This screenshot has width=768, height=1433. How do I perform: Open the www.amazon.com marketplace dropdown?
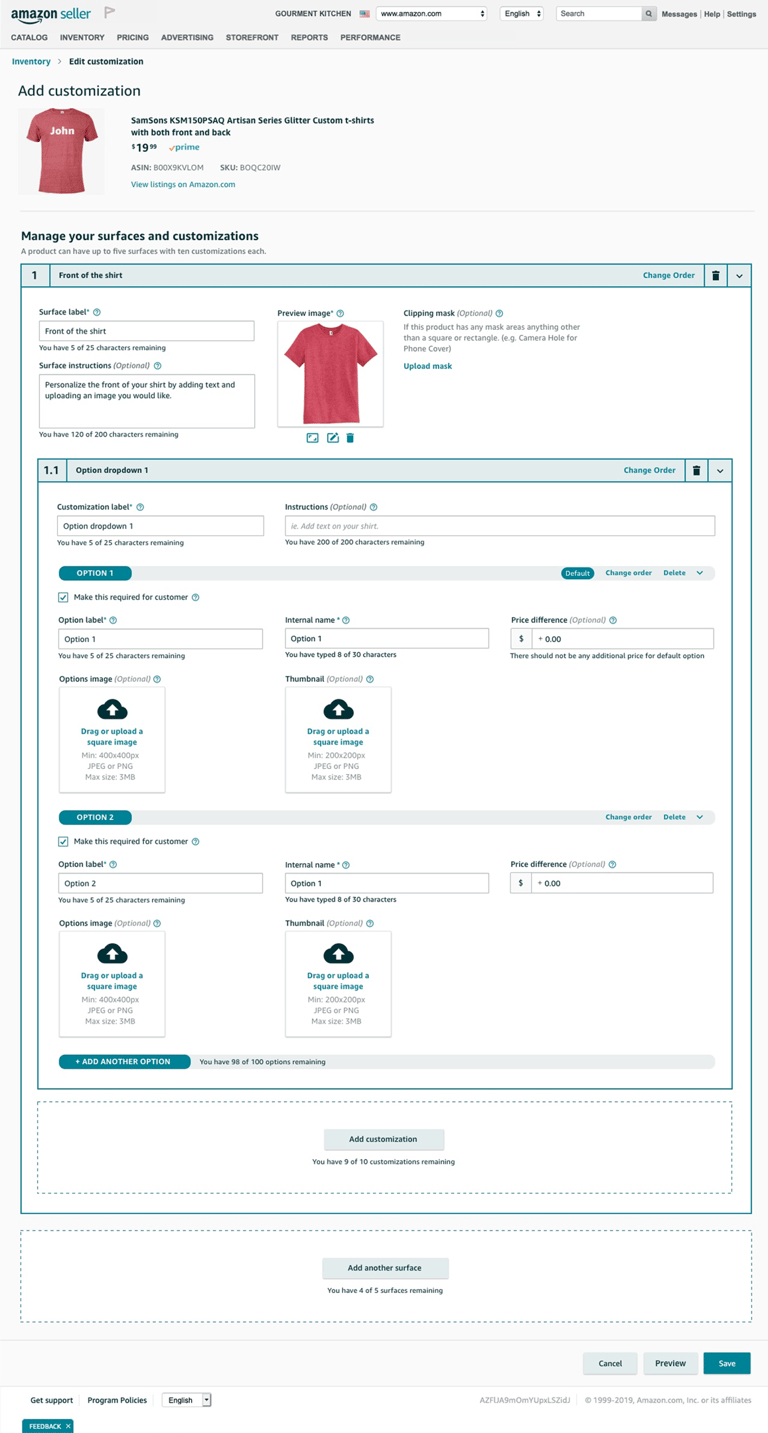431,14
